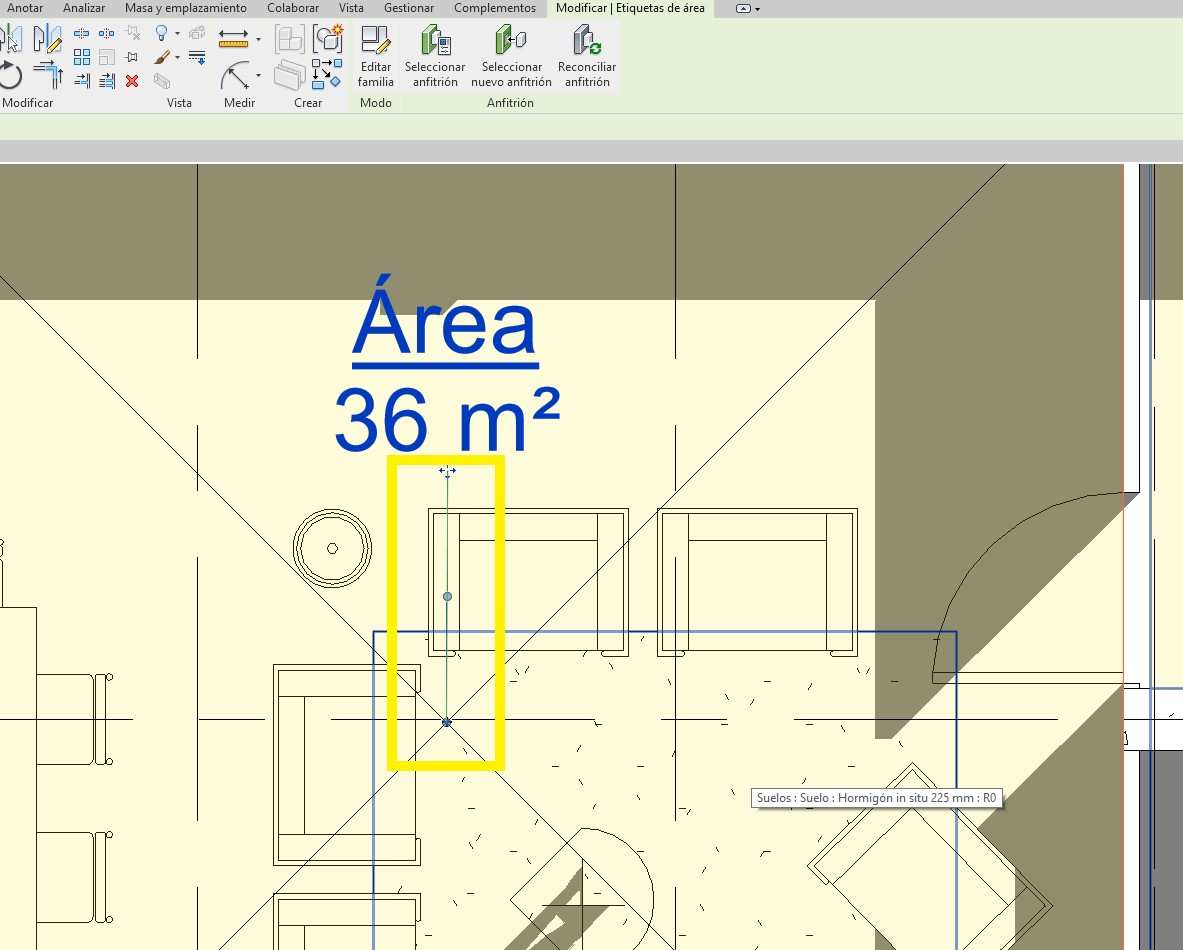
Task: Open the Medir panel title
Action: [239, 103]
